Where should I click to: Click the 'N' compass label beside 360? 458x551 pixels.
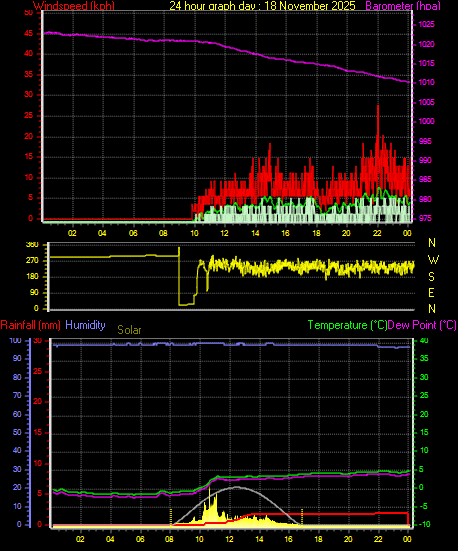432,243
